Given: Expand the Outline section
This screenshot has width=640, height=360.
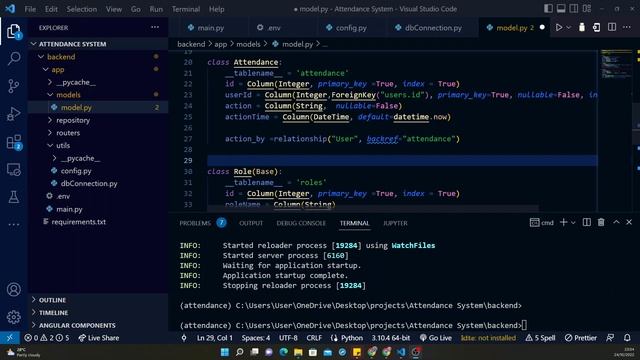Looking at the screenshot, I should [x=98, y=300].
